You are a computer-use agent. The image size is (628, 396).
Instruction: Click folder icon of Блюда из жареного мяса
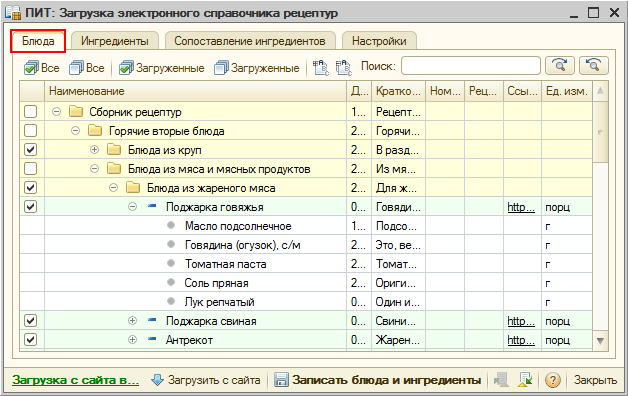133,187
